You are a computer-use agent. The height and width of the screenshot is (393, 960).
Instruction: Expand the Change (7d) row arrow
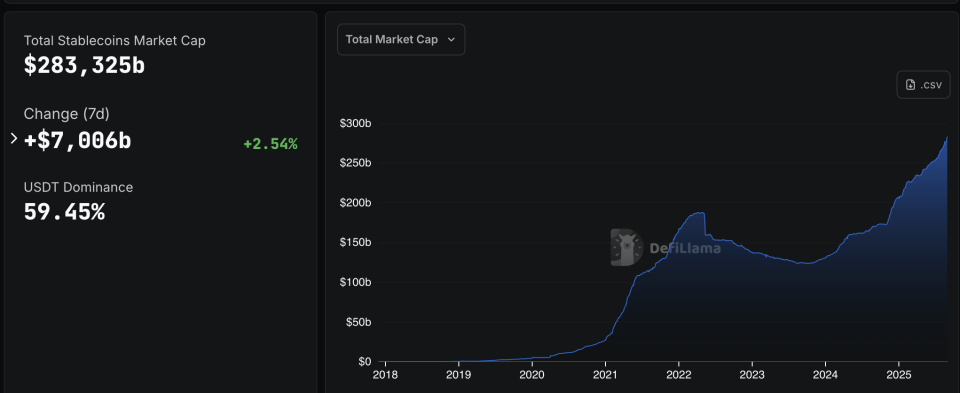[14, 139]
